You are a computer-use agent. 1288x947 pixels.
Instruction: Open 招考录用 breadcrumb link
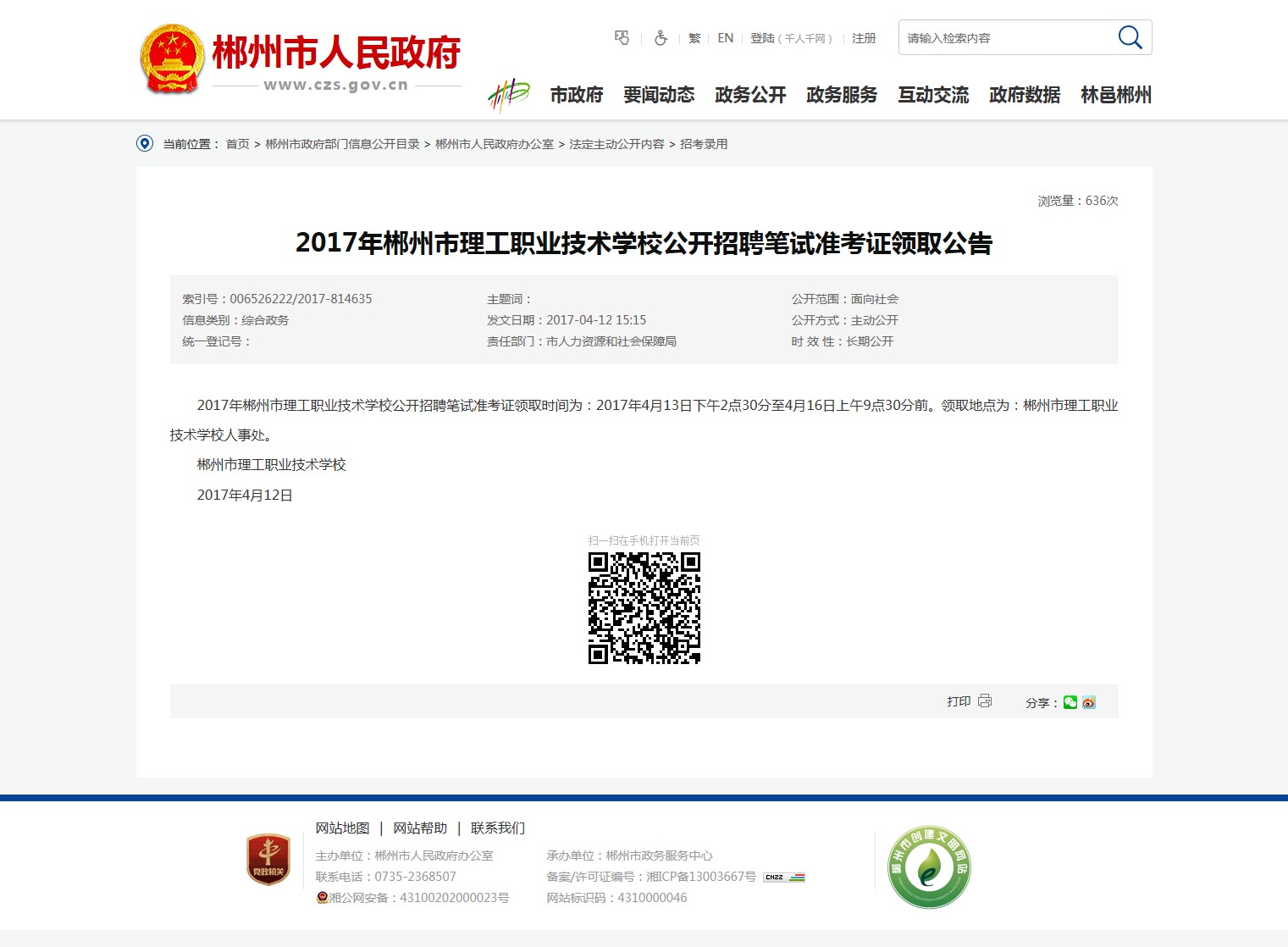tap(704, 144)
